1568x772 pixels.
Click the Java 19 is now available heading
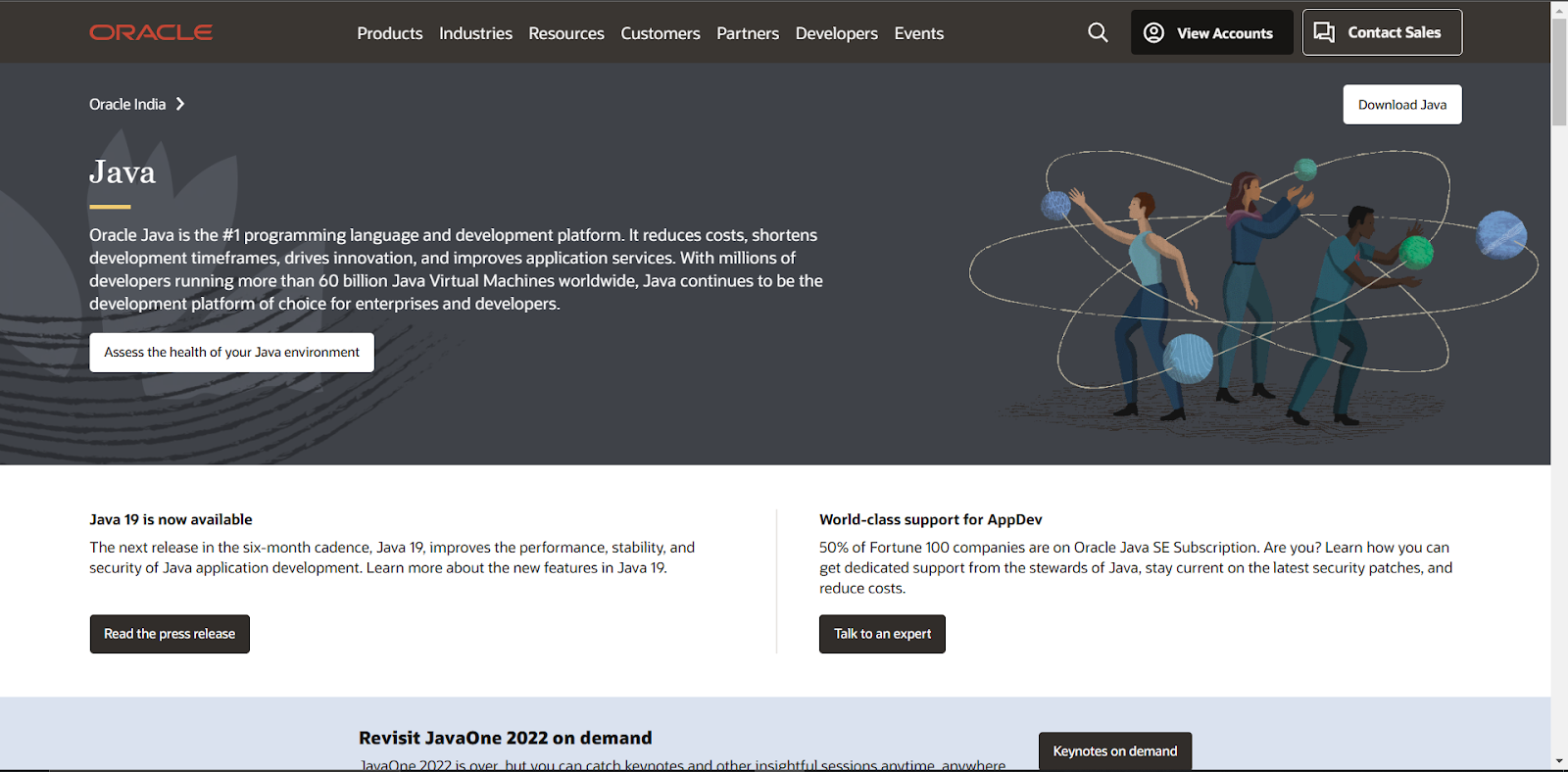[171, 519]
